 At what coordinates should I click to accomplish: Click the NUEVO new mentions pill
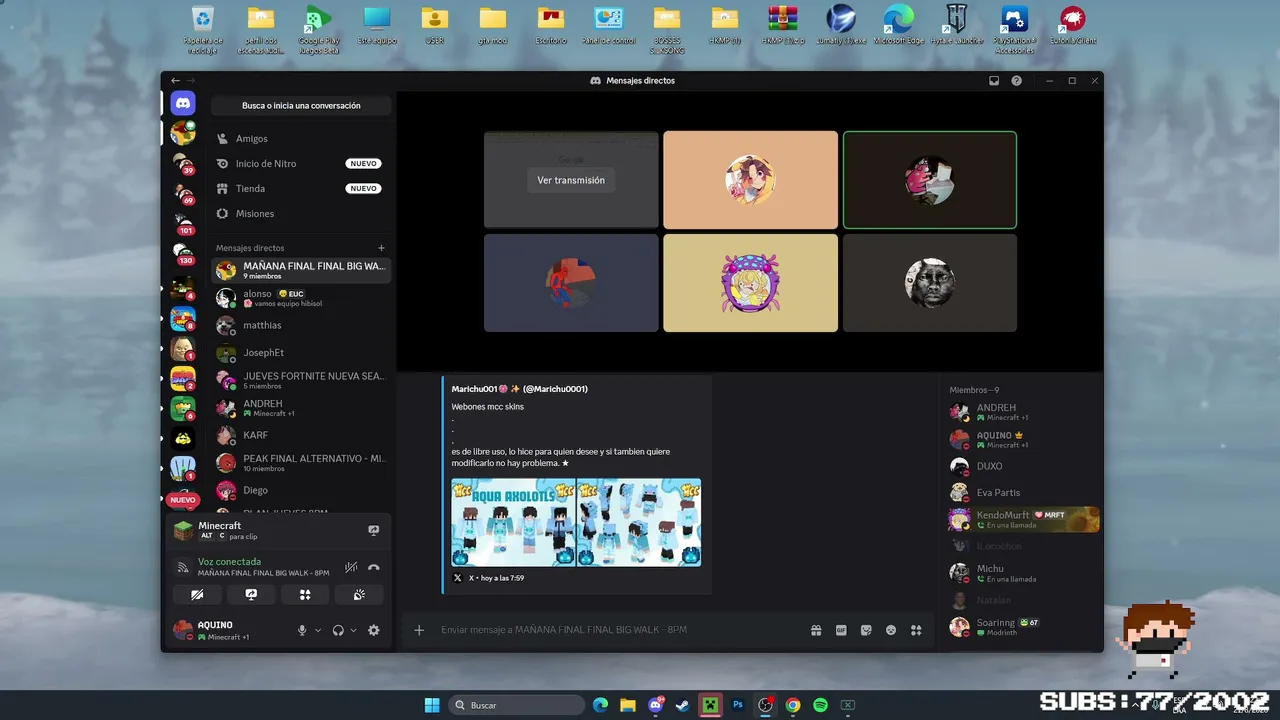click(183, 500)
